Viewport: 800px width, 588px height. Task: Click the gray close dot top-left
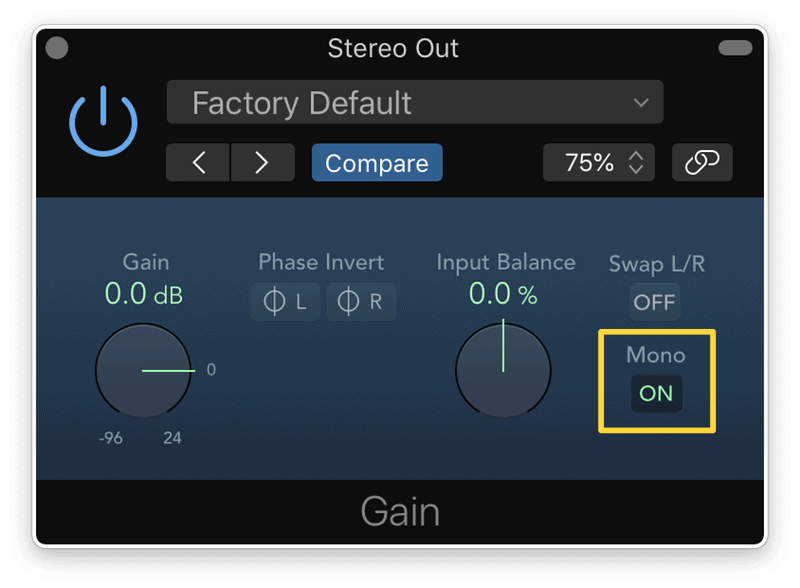pyautogui.click(x=57, y=47)
